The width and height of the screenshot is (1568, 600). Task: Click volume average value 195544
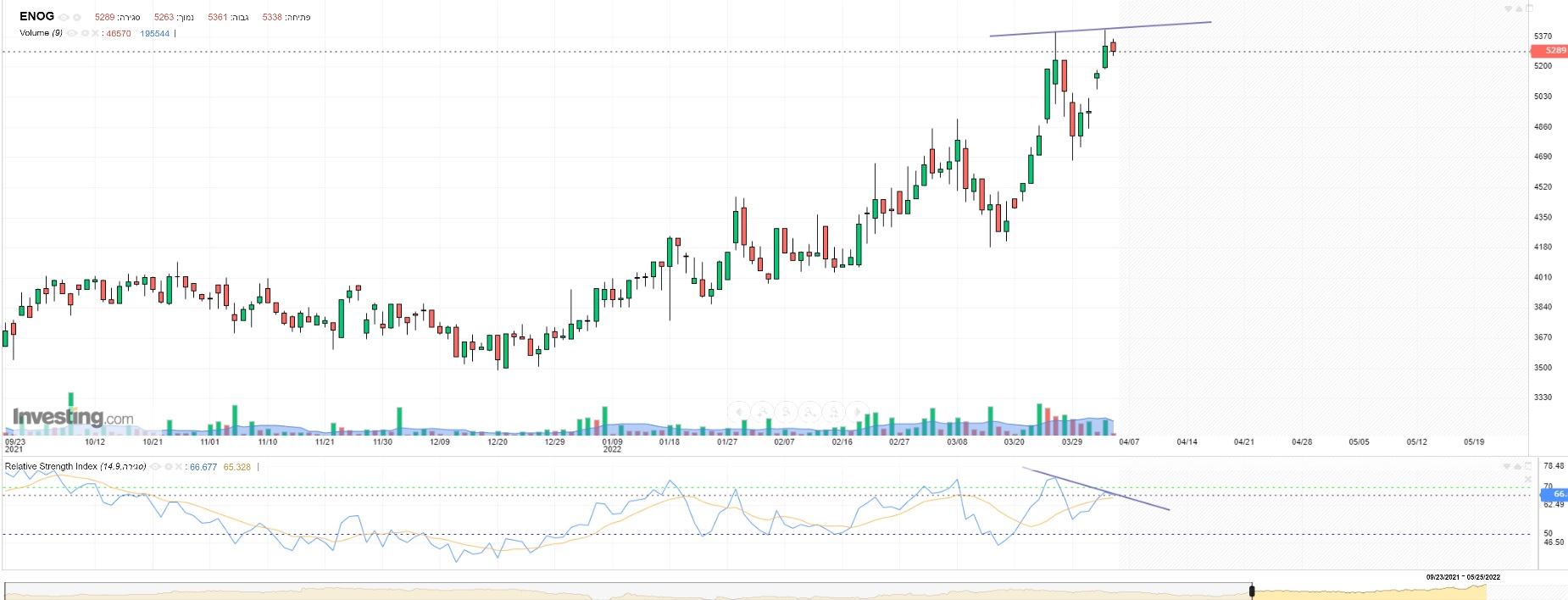point(155,34)
